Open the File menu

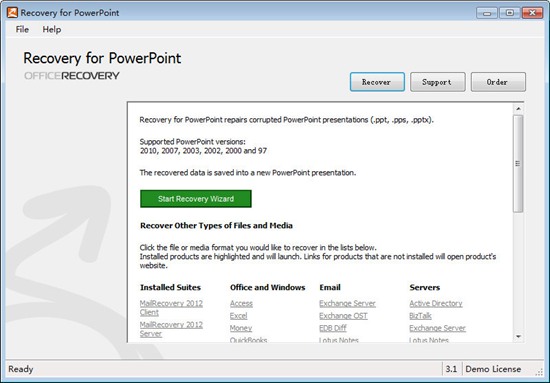click(x=22, y=29)
